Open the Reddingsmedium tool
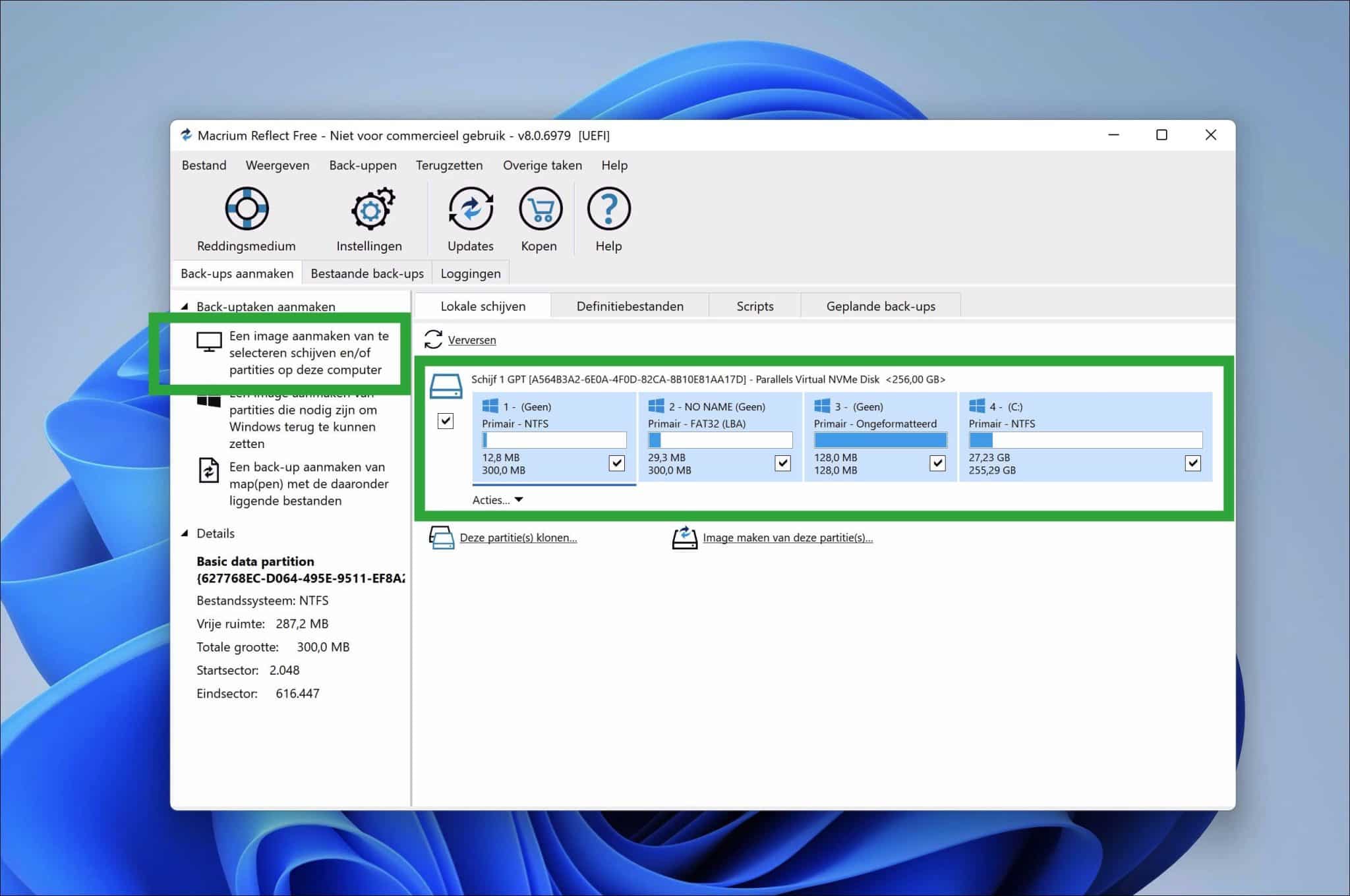Screen dimensions: 1350x896 (246, 209)
